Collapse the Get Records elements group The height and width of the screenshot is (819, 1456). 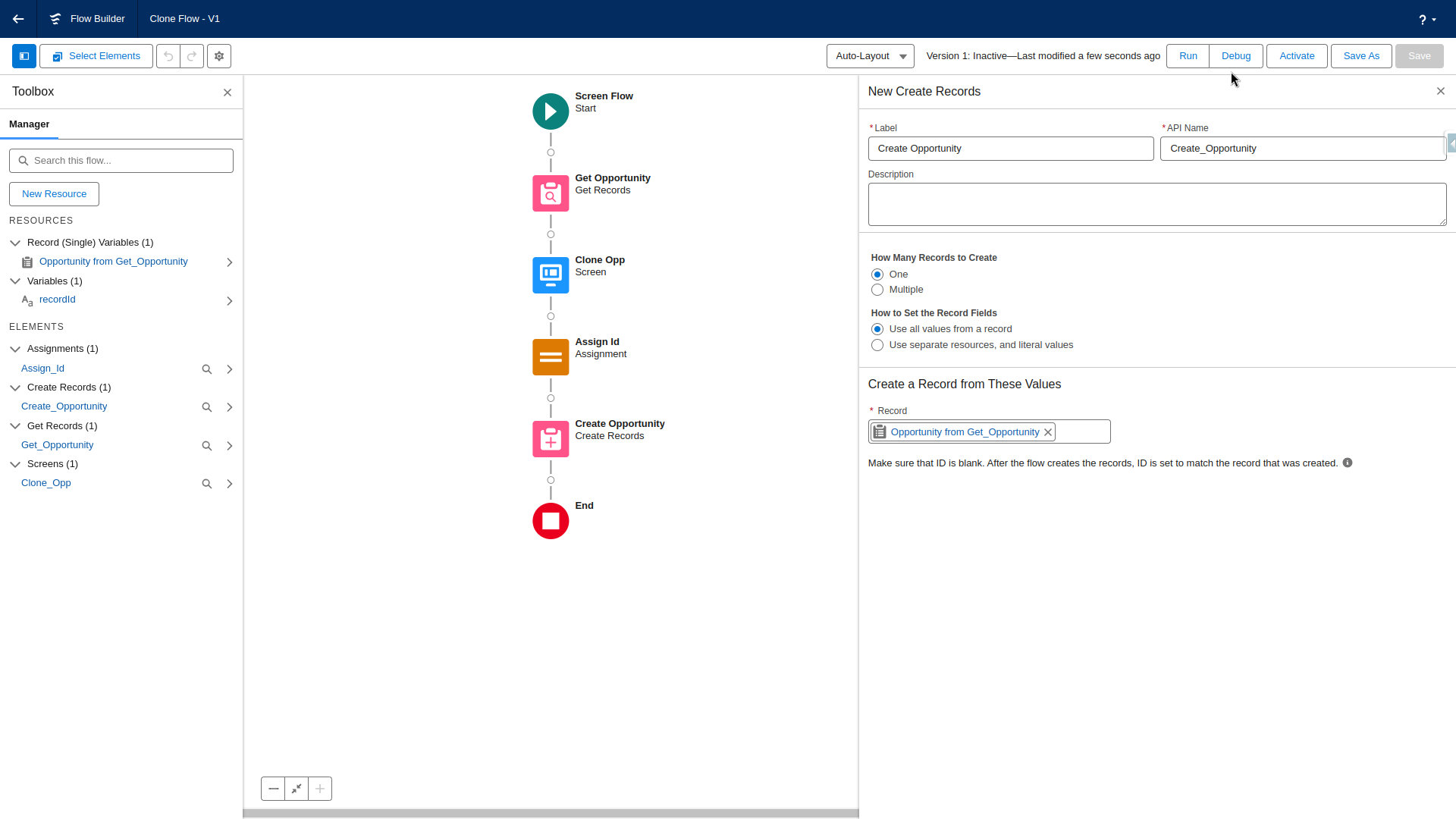click(x=15, y=426)
